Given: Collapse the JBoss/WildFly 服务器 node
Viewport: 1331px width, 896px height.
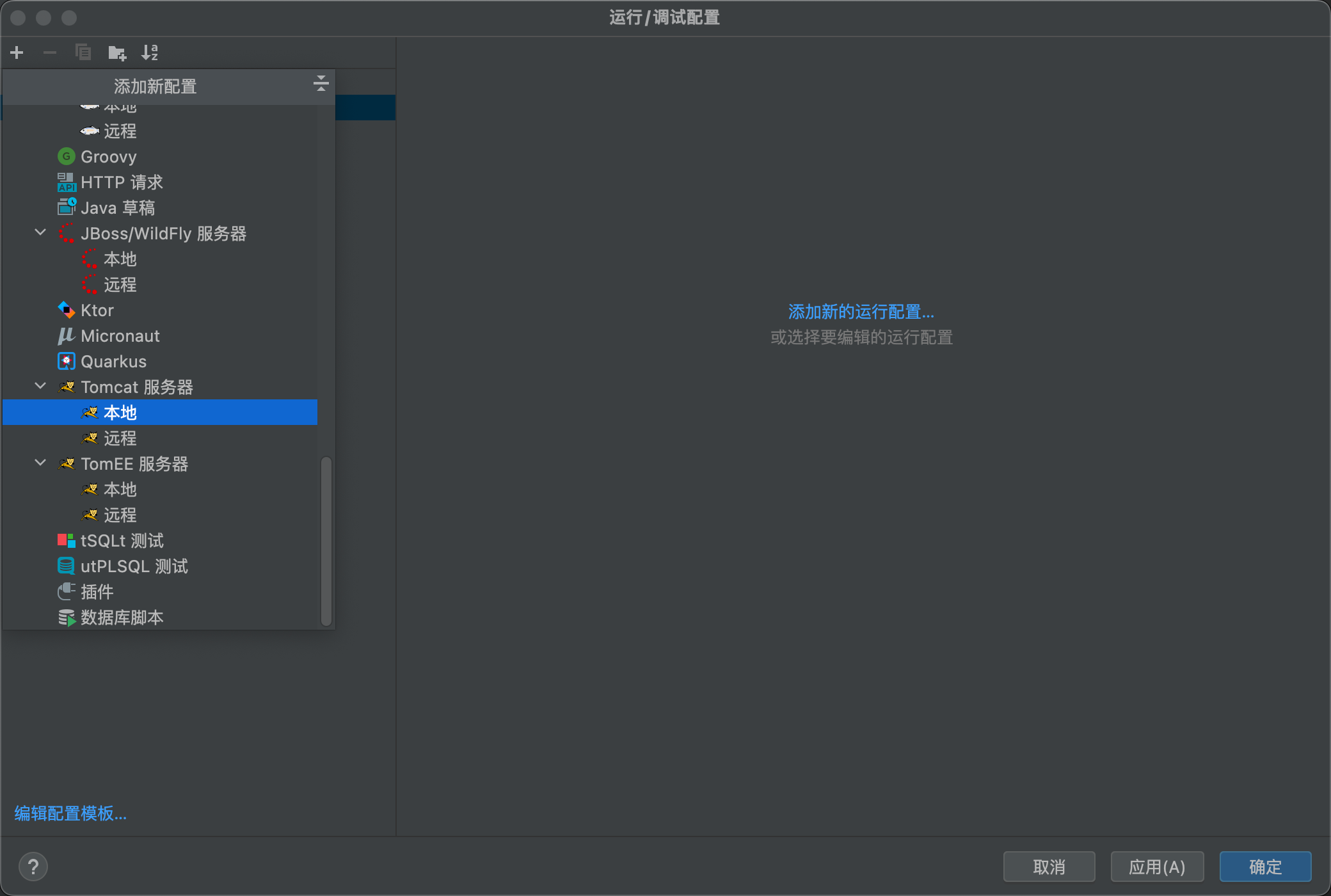Looking at the screenshot, I should 40,232.
